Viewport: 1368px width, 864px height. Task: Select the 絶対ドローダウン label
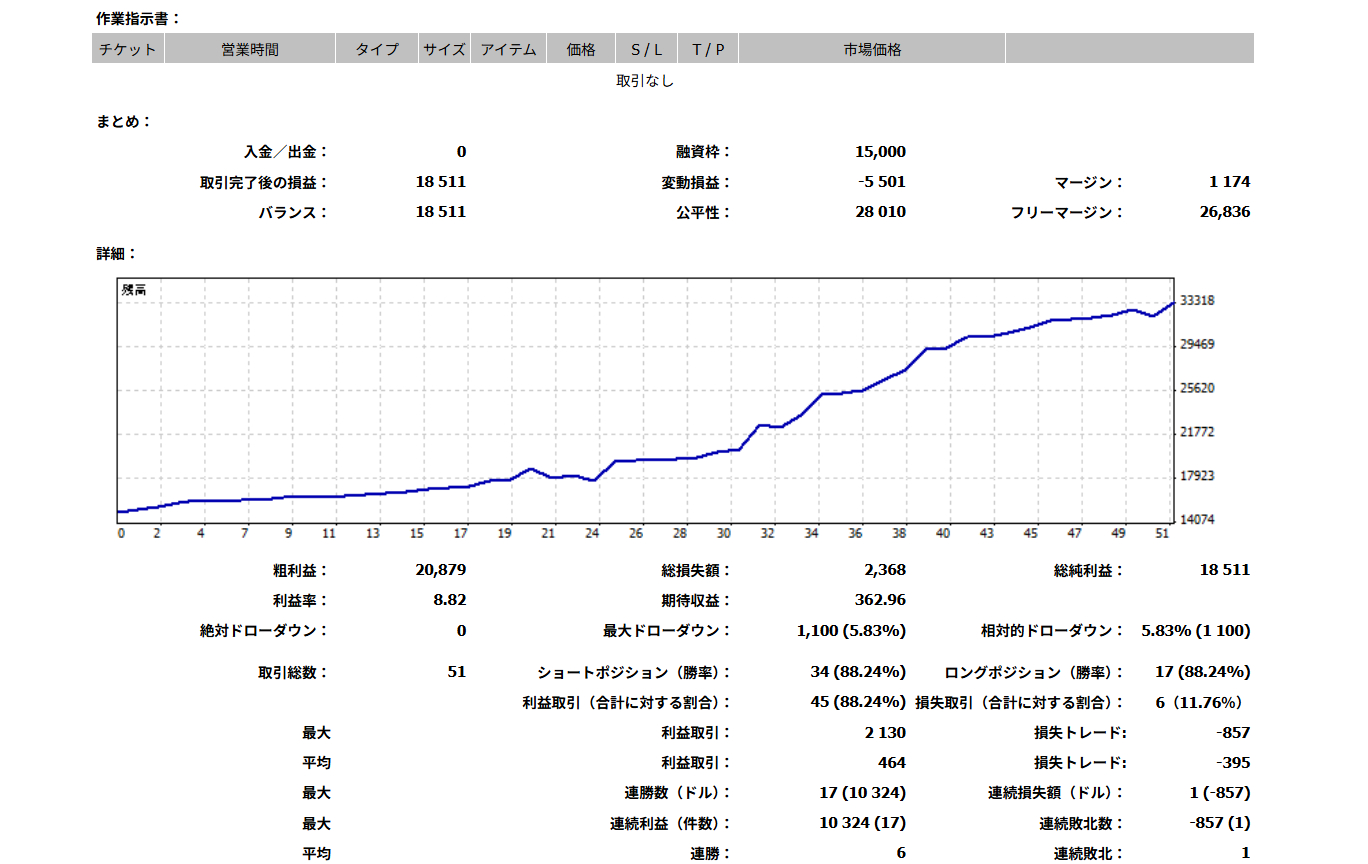tap(264, 631)
